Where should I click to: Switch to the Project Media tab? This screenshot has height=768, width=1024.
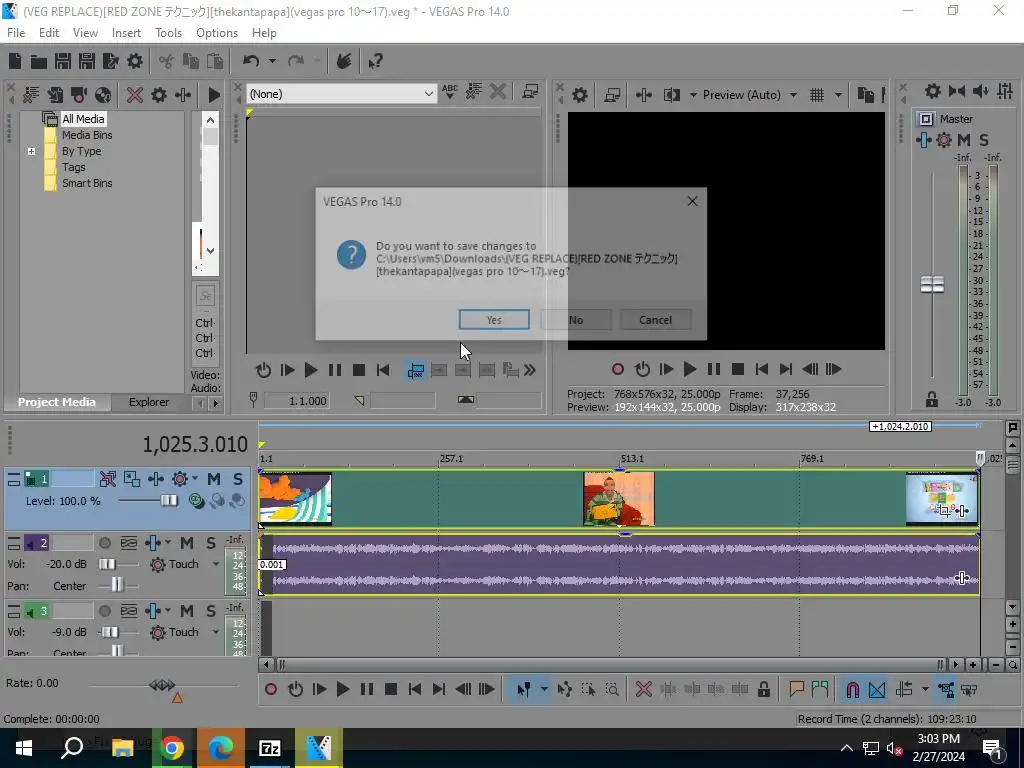pyautogui.click(x=56, y=402)
